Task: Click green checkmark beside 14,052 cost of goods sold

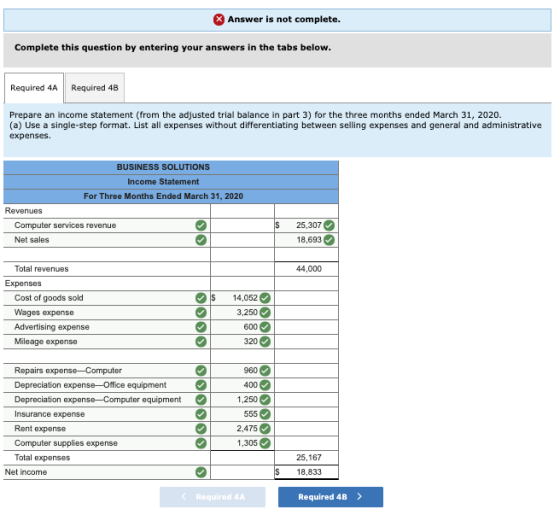Action: 265,298
